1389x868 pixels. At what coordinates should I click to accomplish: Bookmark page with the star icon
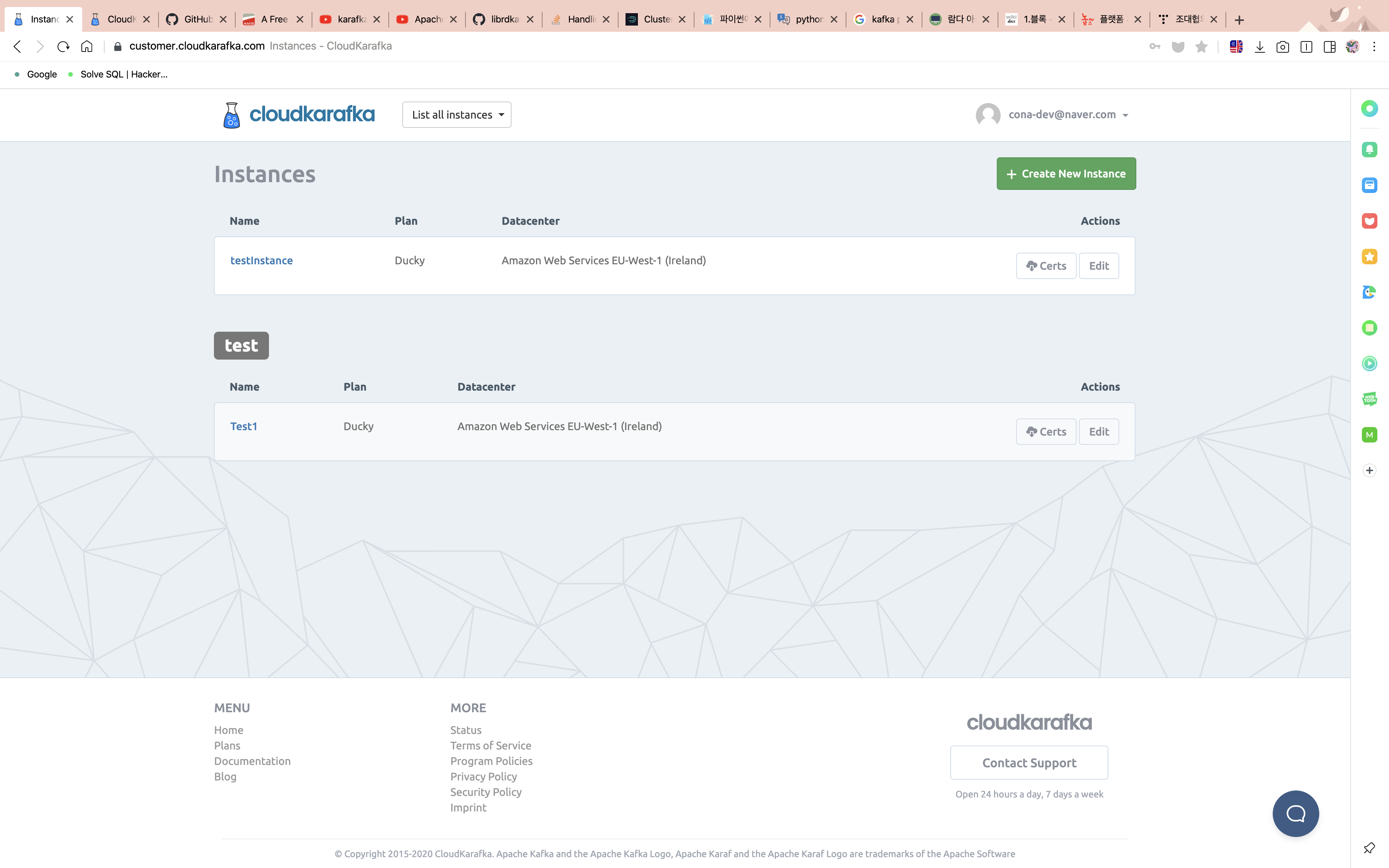[x=1201, y=47]
